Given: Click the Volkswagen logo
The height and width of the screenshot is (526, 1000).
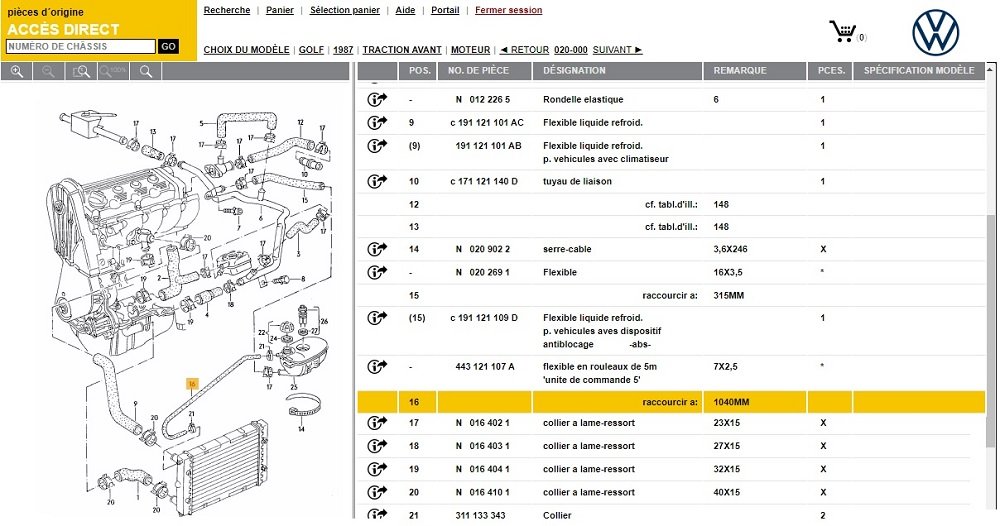Looking at the screenshot, I should click(936, 33).
